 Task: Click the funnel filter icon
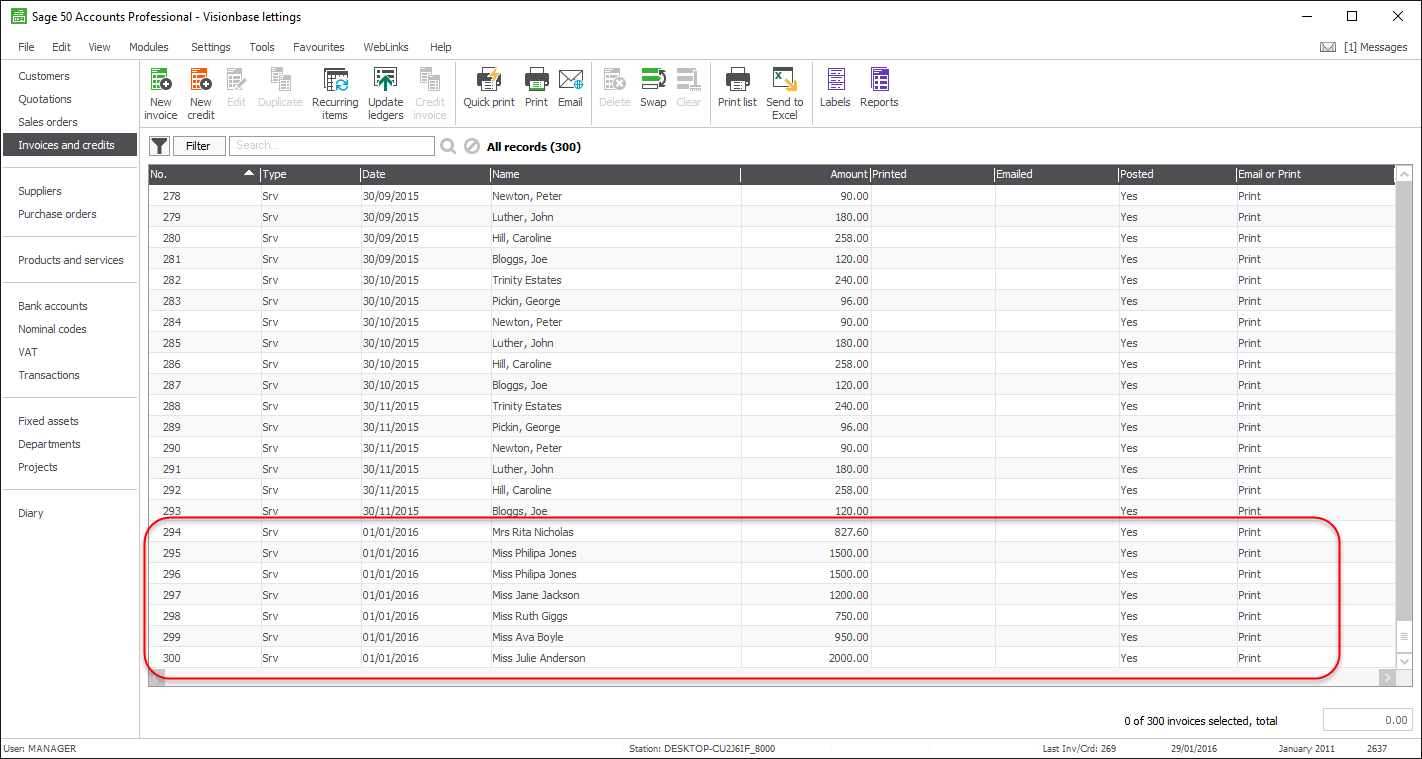[159, 146]
